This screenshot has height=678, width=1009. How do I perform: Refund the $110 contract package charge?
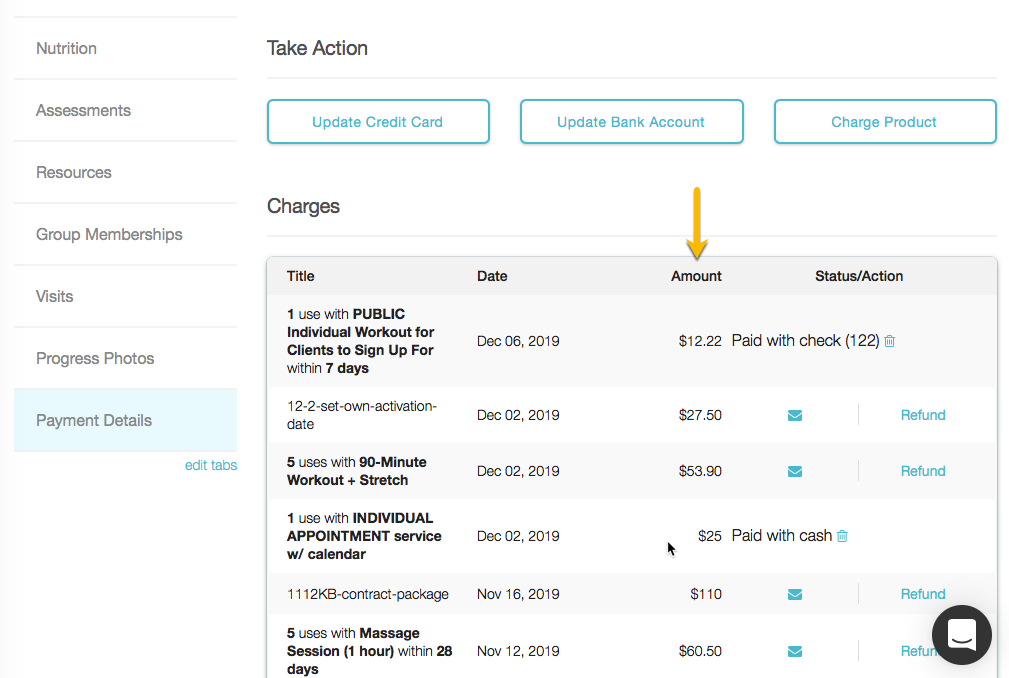tap(922, 594)
